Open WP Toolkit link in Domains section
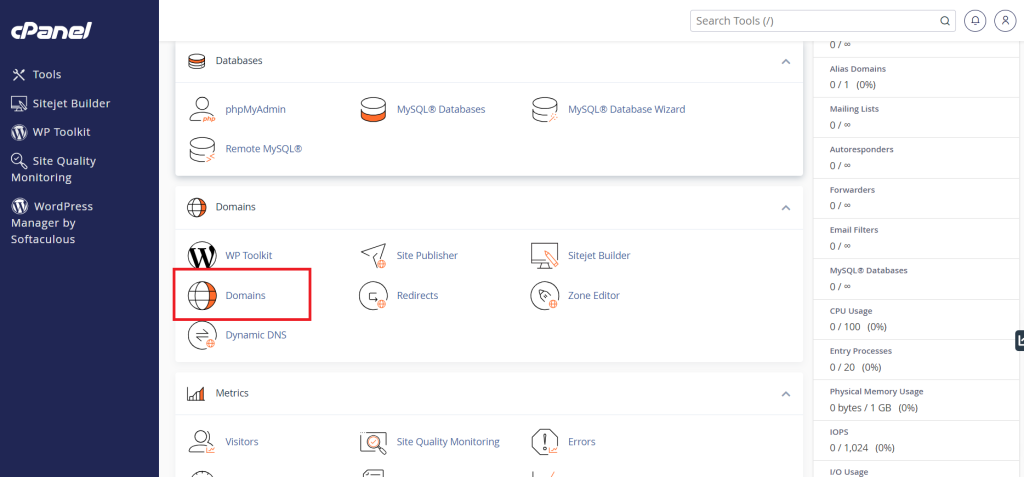Screen dimensions: 1024x477 pos(249,256)
